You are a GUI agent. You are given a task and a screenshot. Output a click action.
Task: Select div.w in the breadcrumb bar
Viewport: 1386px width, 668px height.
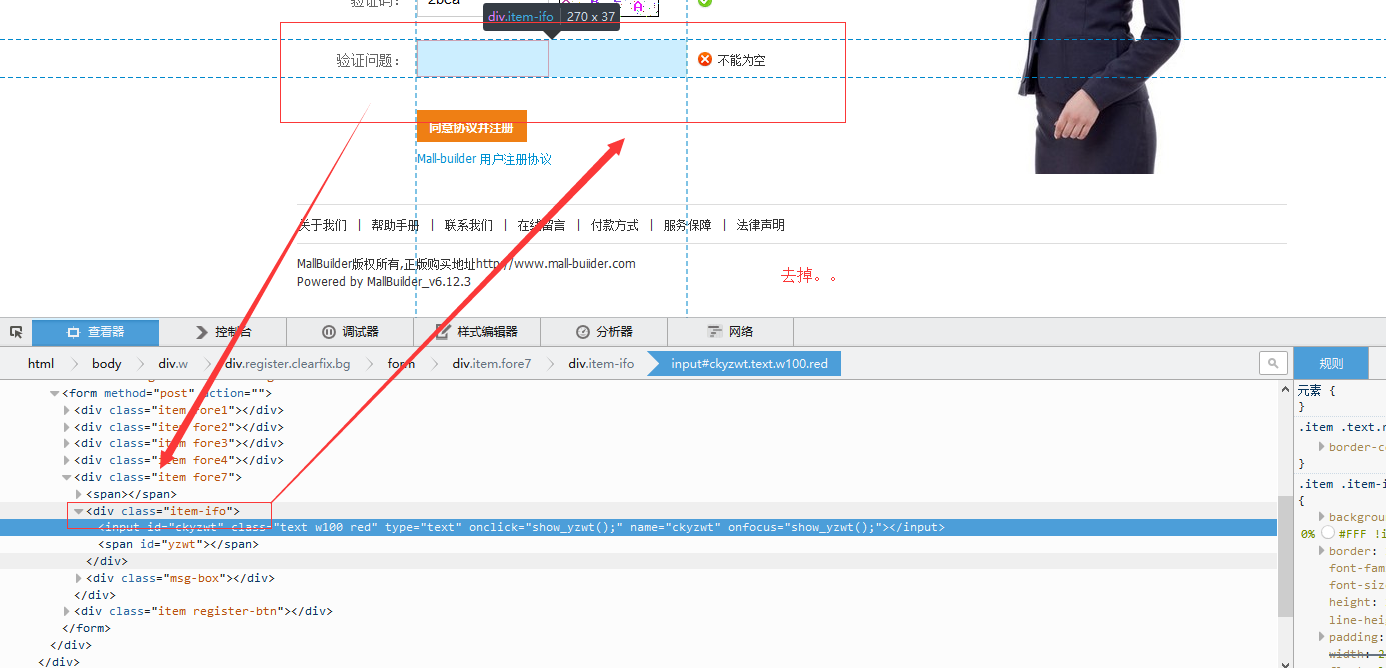pyautogui.click(x=173, y=363)
